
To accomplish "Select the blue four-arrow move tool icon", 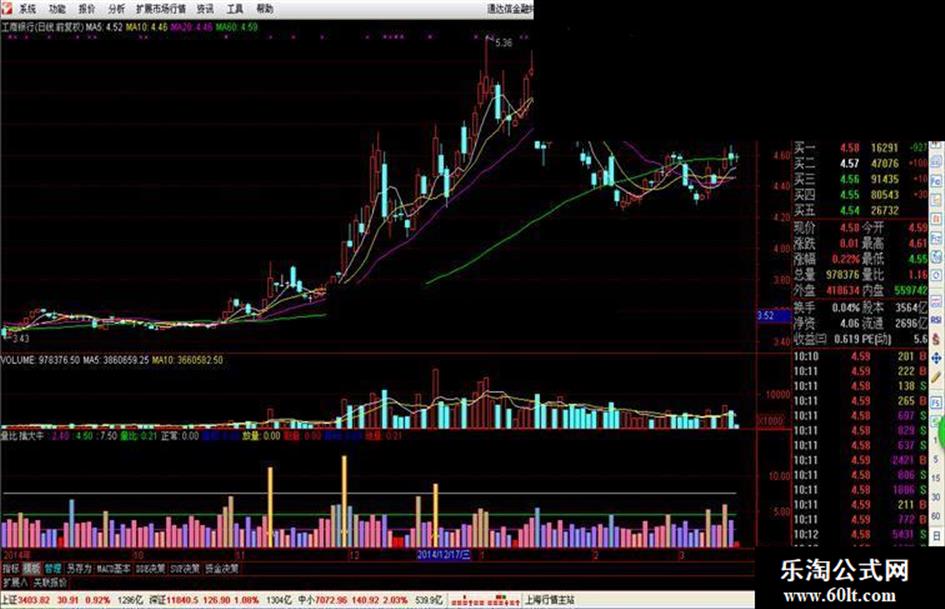I will point(936,358).
